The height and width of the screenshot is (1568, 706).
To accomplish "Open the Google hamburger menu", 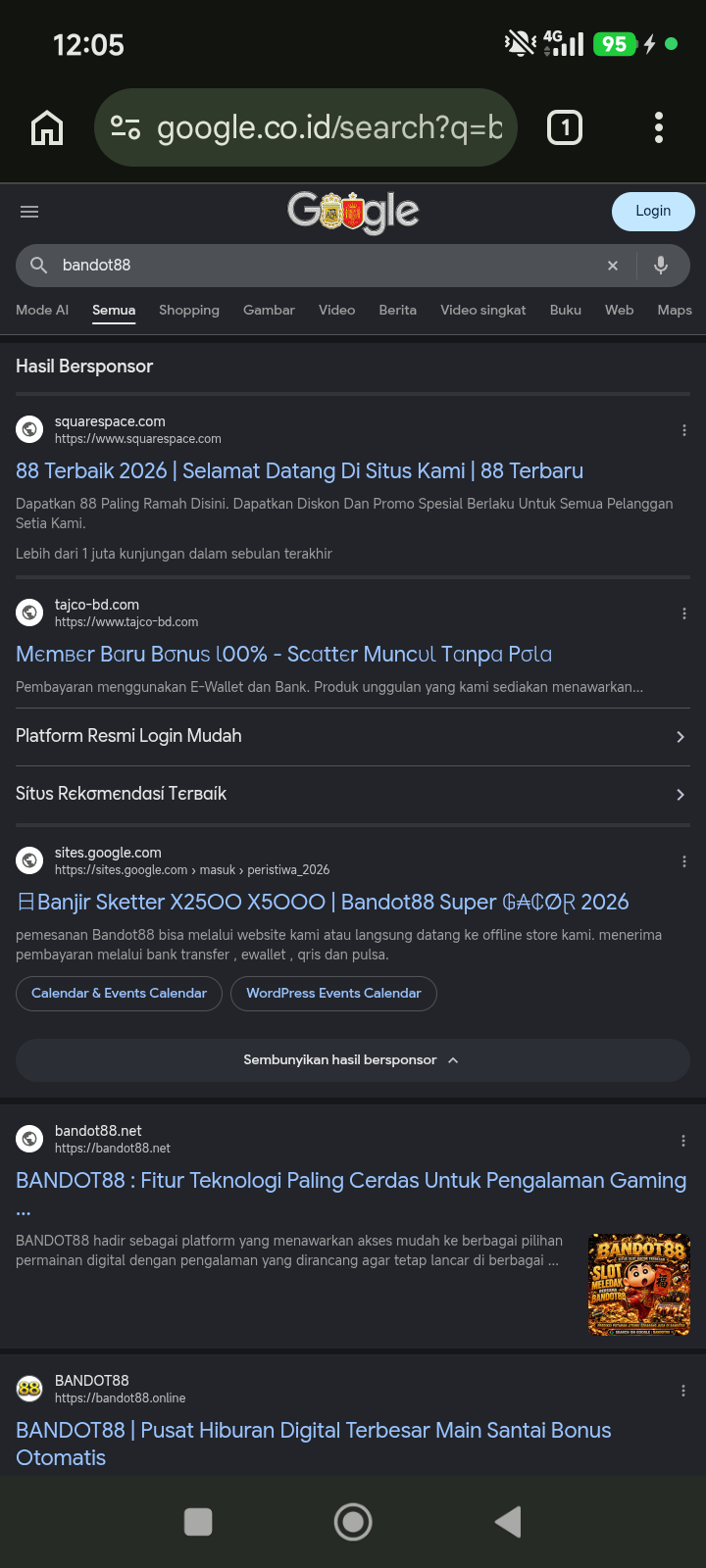I will click(29, 212).
